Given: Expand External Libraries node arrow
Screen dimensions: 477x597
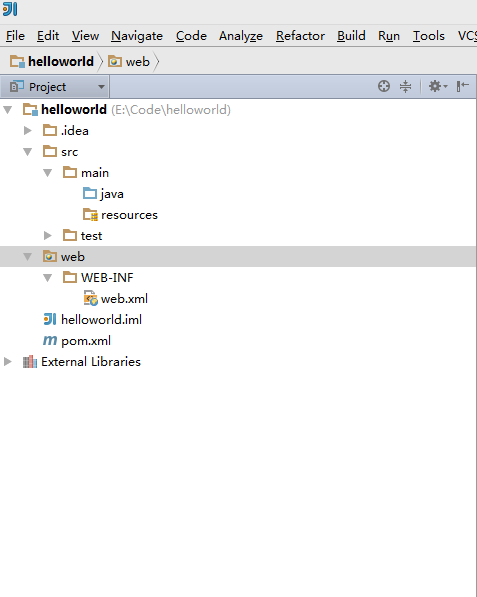Looking at the screenshot, I should click(x=8, y=362).
